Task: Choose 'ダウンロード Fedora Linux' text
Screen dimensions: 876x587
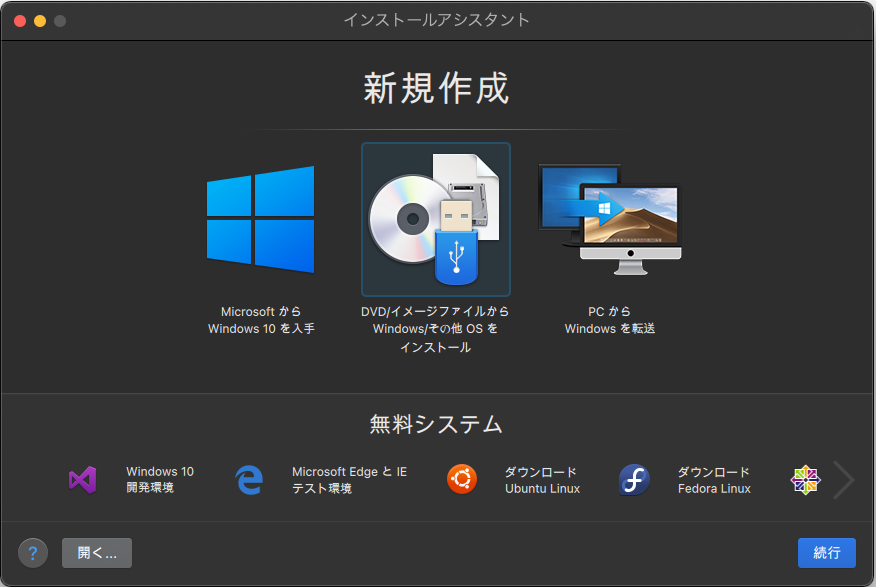Action: click(714, 480)
